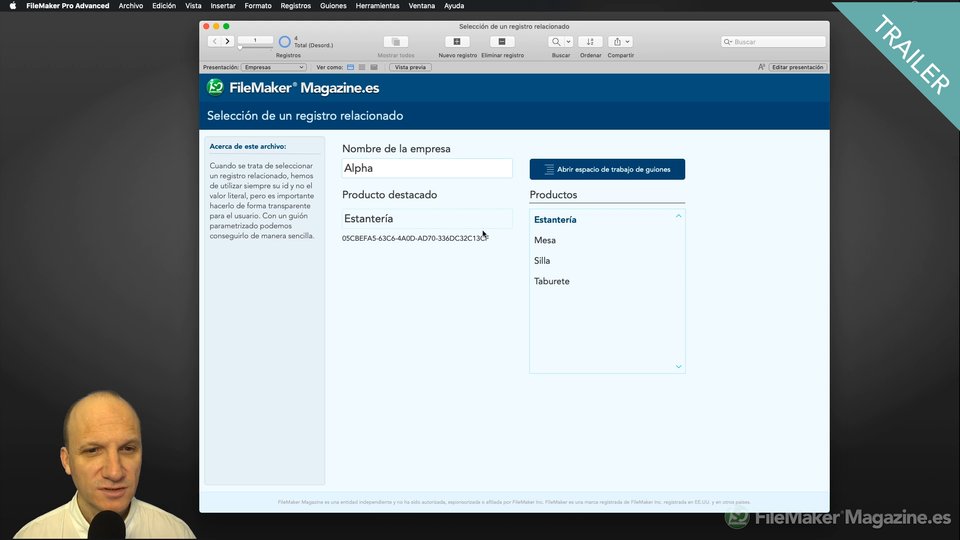Create a record with Nuevo registro icon

tap(457, 42)
